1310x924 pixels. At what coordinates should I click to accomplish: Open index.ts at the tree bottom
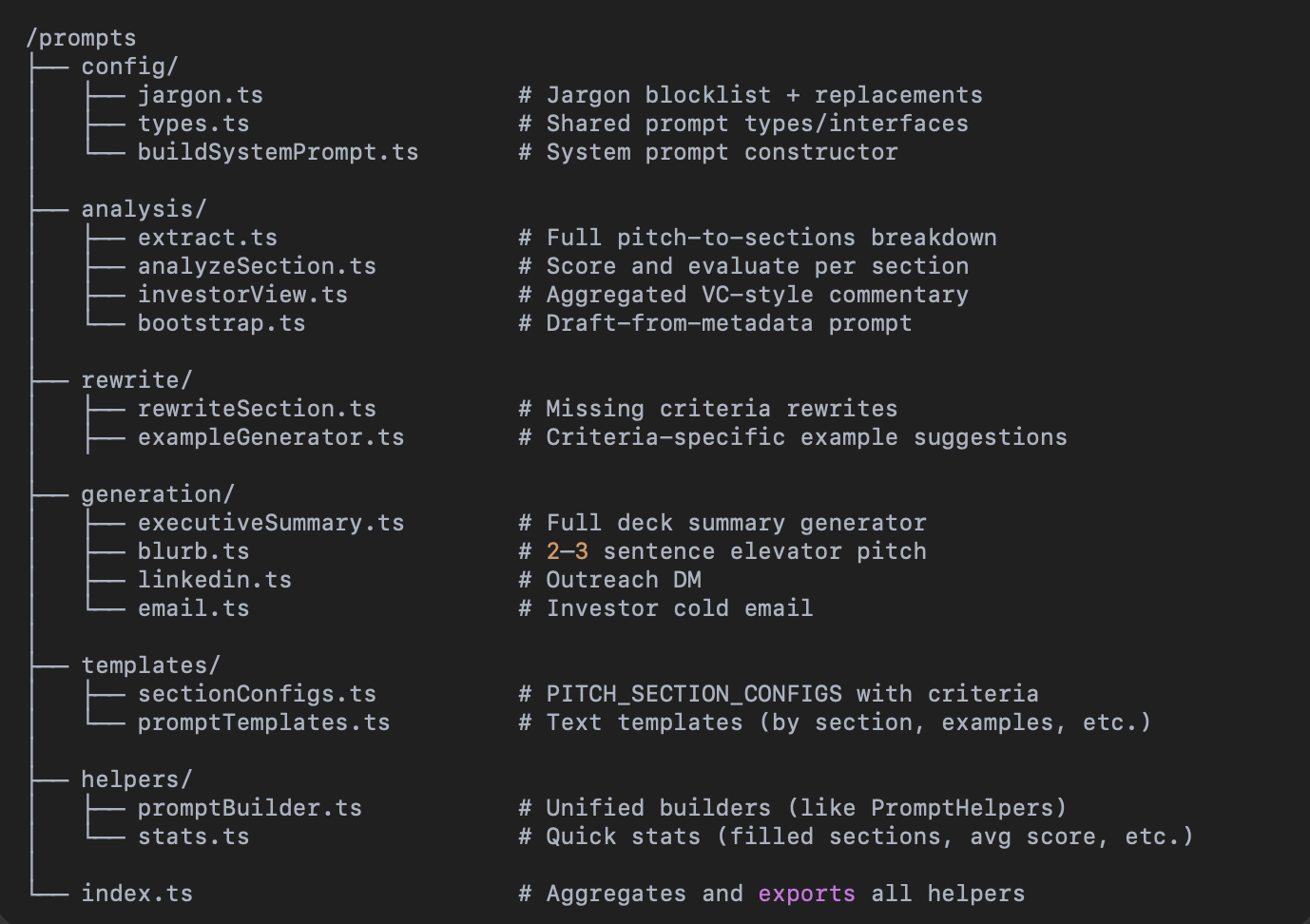click(x=137, y=894)
